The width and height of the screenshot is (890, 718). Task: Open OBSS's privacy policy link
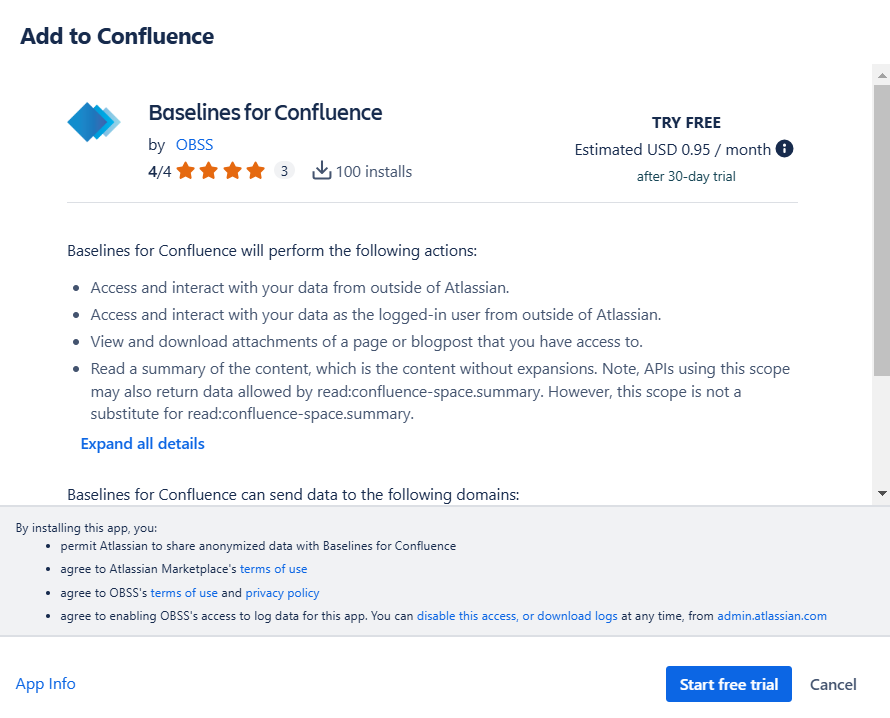click(282, 593)
